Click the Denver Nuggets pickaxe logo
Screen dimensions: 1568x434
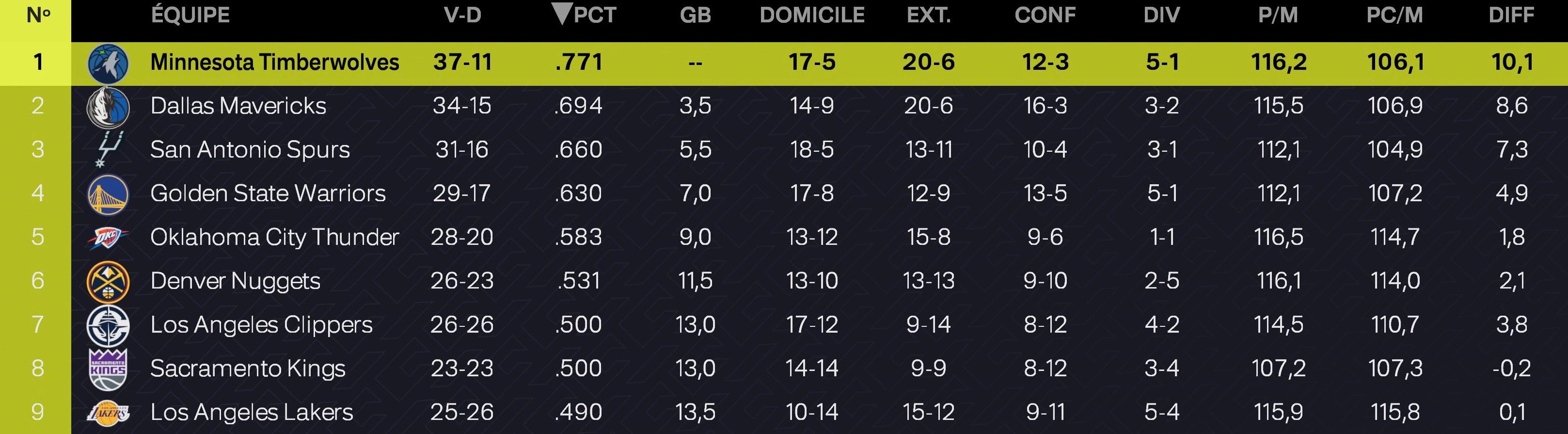(108, 282)
